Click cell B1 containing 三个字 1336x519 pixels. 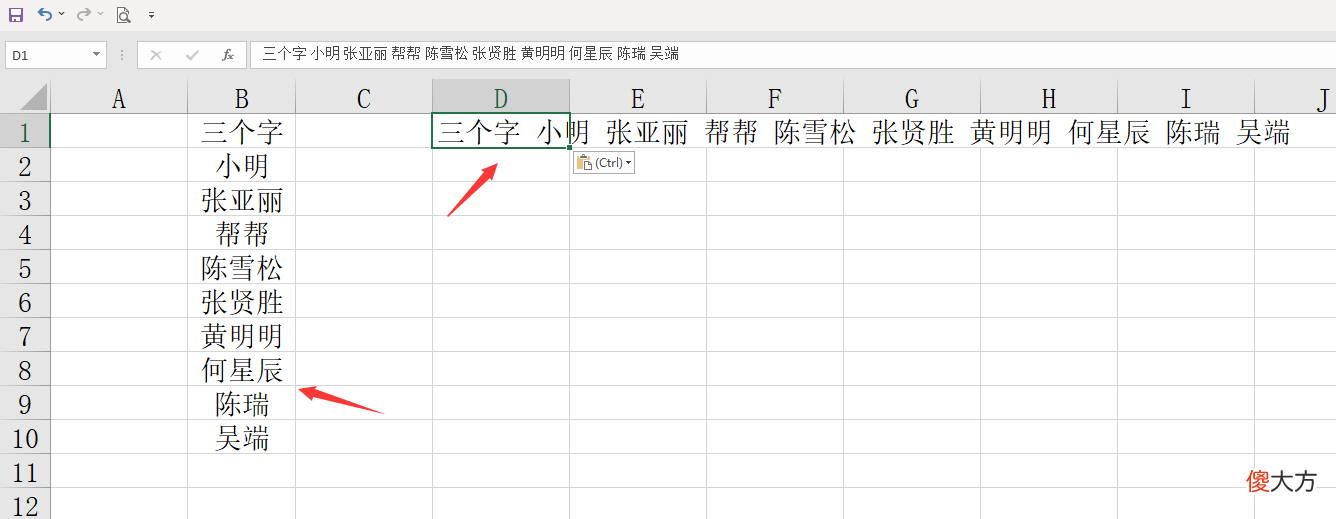pyautogui.click(x=241, y=131)
